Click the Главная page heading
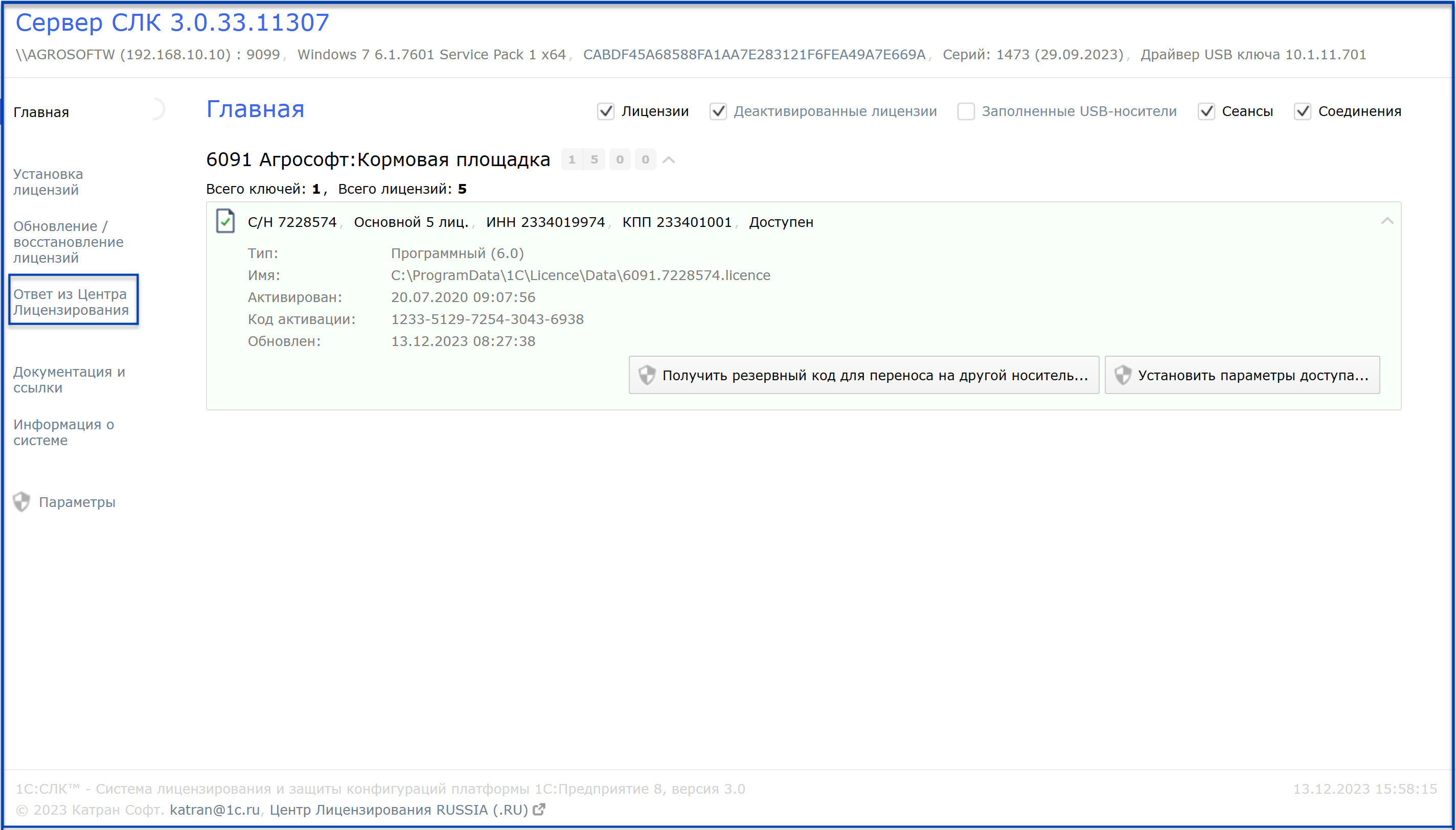This screenshot has width=1456, height=830. [x=256, y=109]
